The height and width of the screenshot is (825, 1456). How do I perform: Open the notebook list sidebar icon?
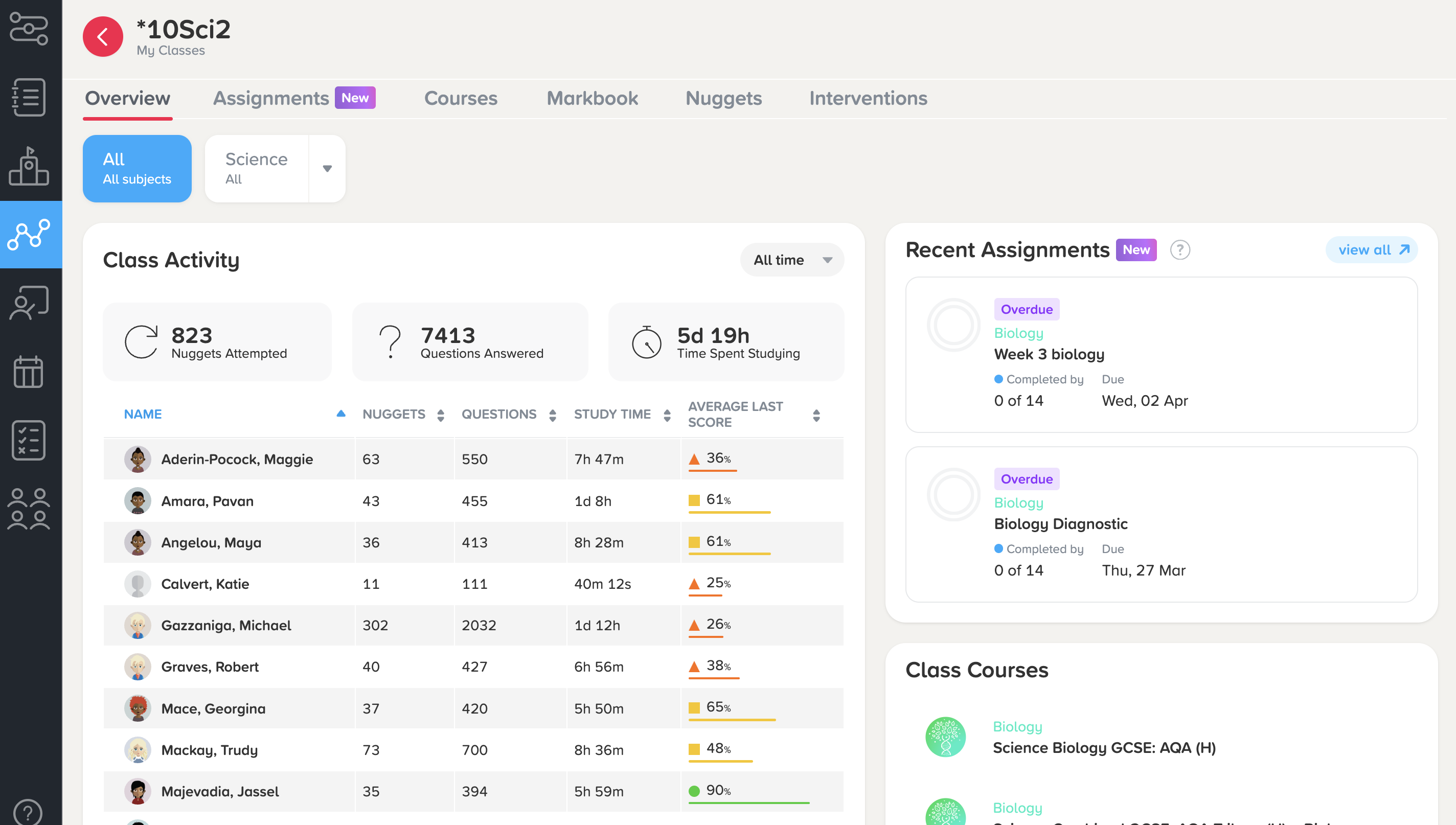(x=29, y=98)
